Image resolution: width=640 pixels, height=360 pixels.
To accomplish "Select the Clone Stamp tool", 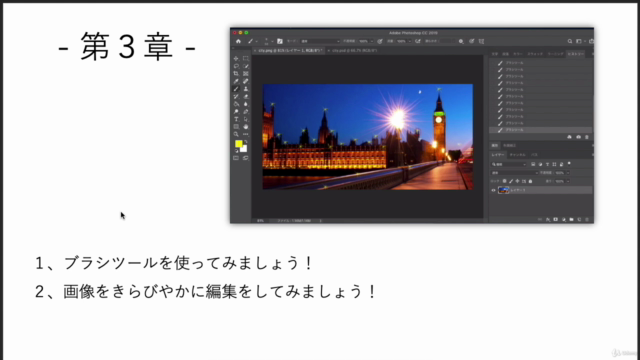I will pos(246,89).
